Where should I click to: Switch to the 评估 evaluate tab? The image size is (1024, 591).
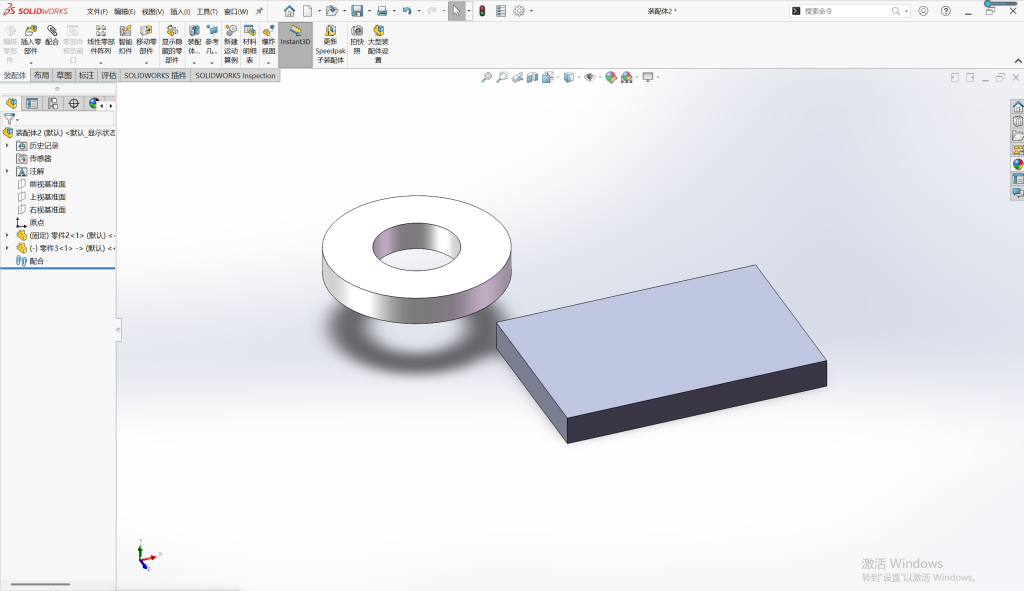point(108,76)
